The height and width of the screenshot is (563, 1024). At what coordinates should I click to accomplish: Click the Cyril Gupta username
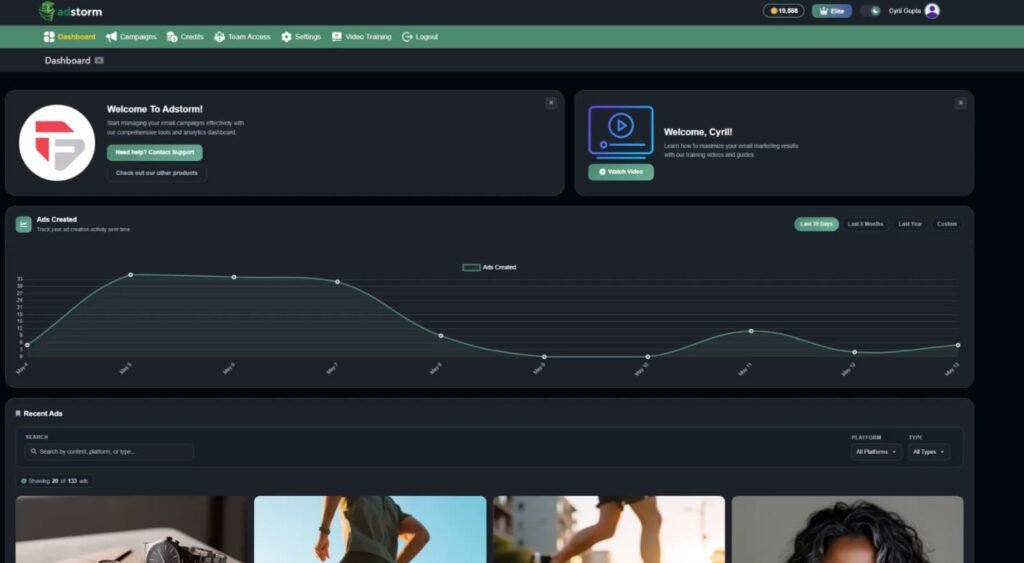coord(904,11)
